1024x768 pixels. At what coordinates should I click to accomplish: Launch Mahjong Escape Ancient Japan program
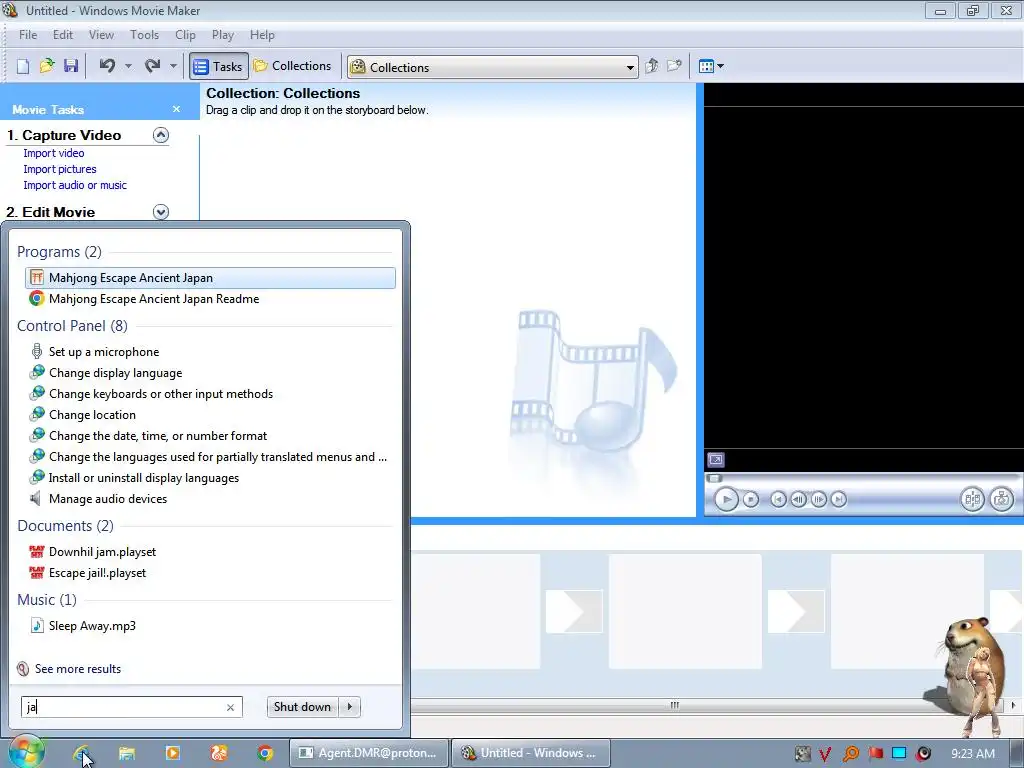210,278
